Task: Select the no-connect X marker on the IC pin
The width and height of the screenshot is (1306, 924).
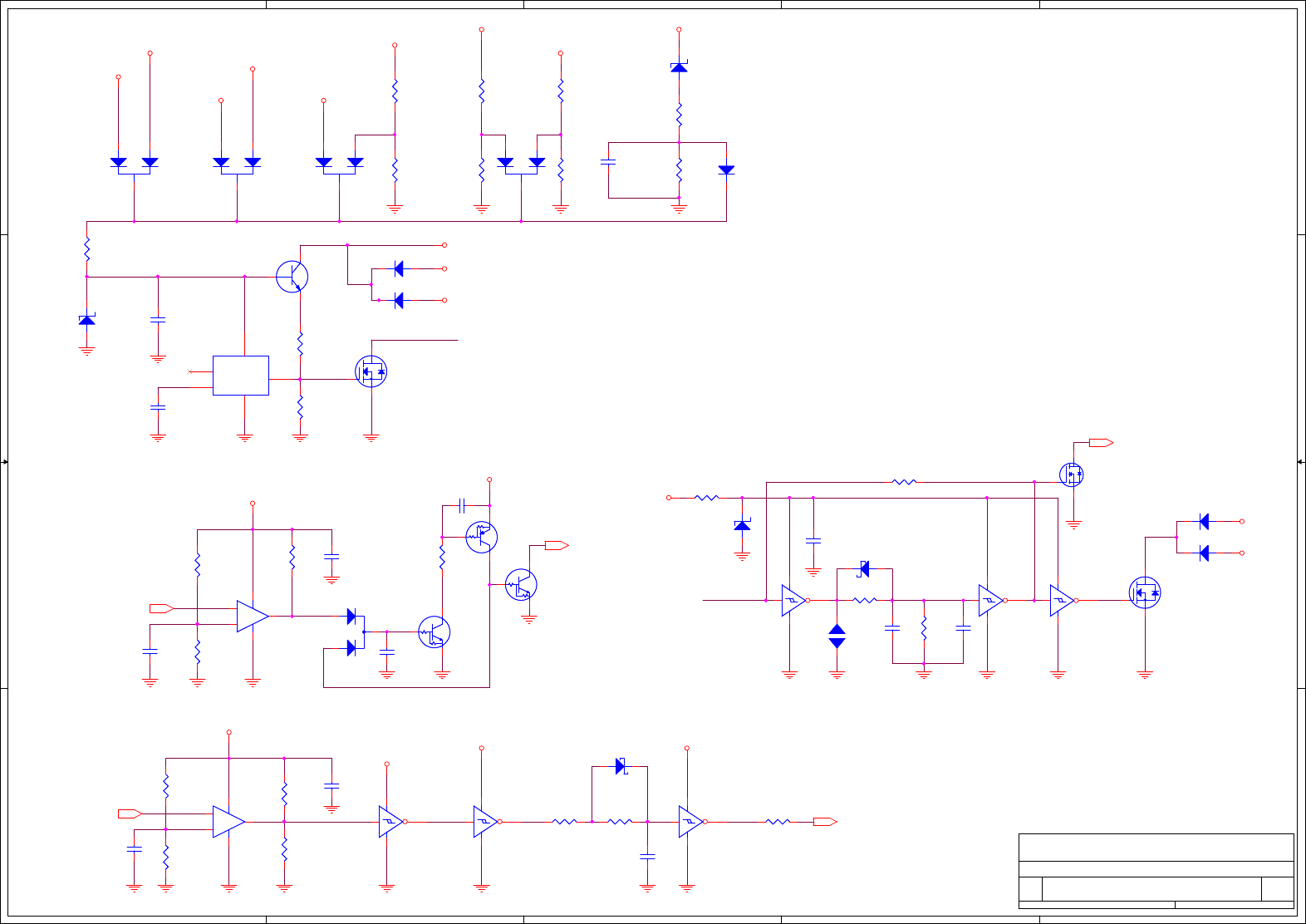Action: 190,371
